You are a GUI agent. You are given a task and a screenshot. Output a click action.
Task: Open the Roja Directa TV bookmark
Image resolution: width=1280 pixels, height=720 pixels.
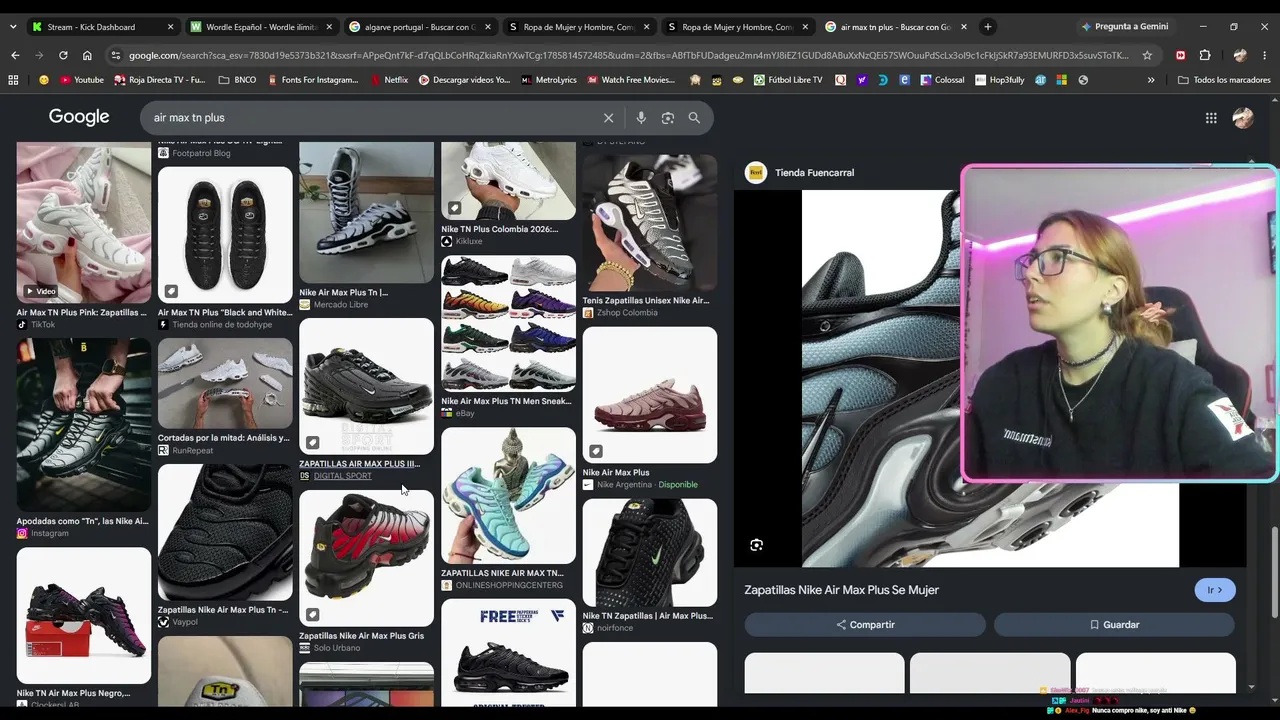[x=160, y=80]
